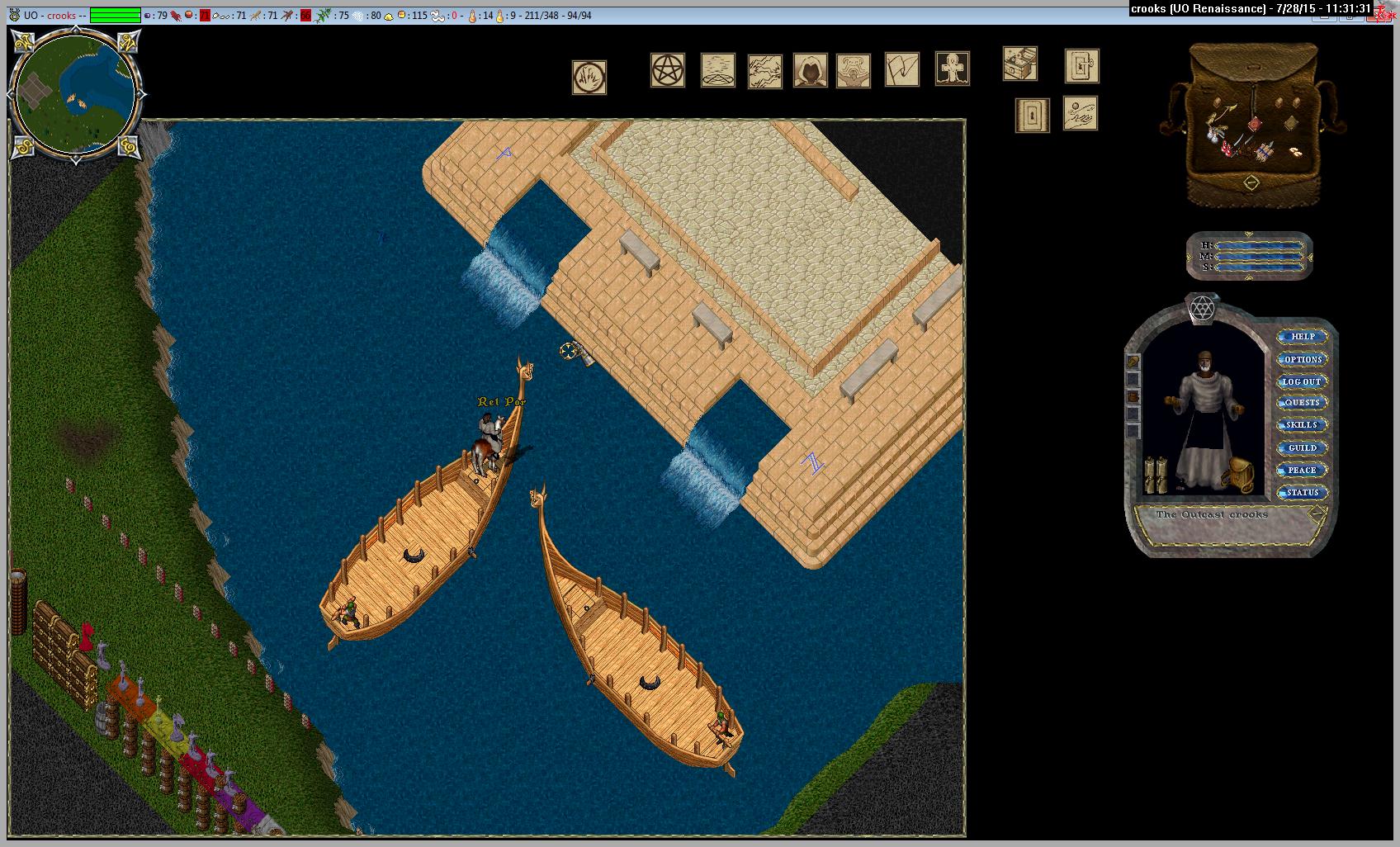Viewport: 1400px width, 847px height.
Task: Select the brown book in backpack
Action: [1290, 123]
